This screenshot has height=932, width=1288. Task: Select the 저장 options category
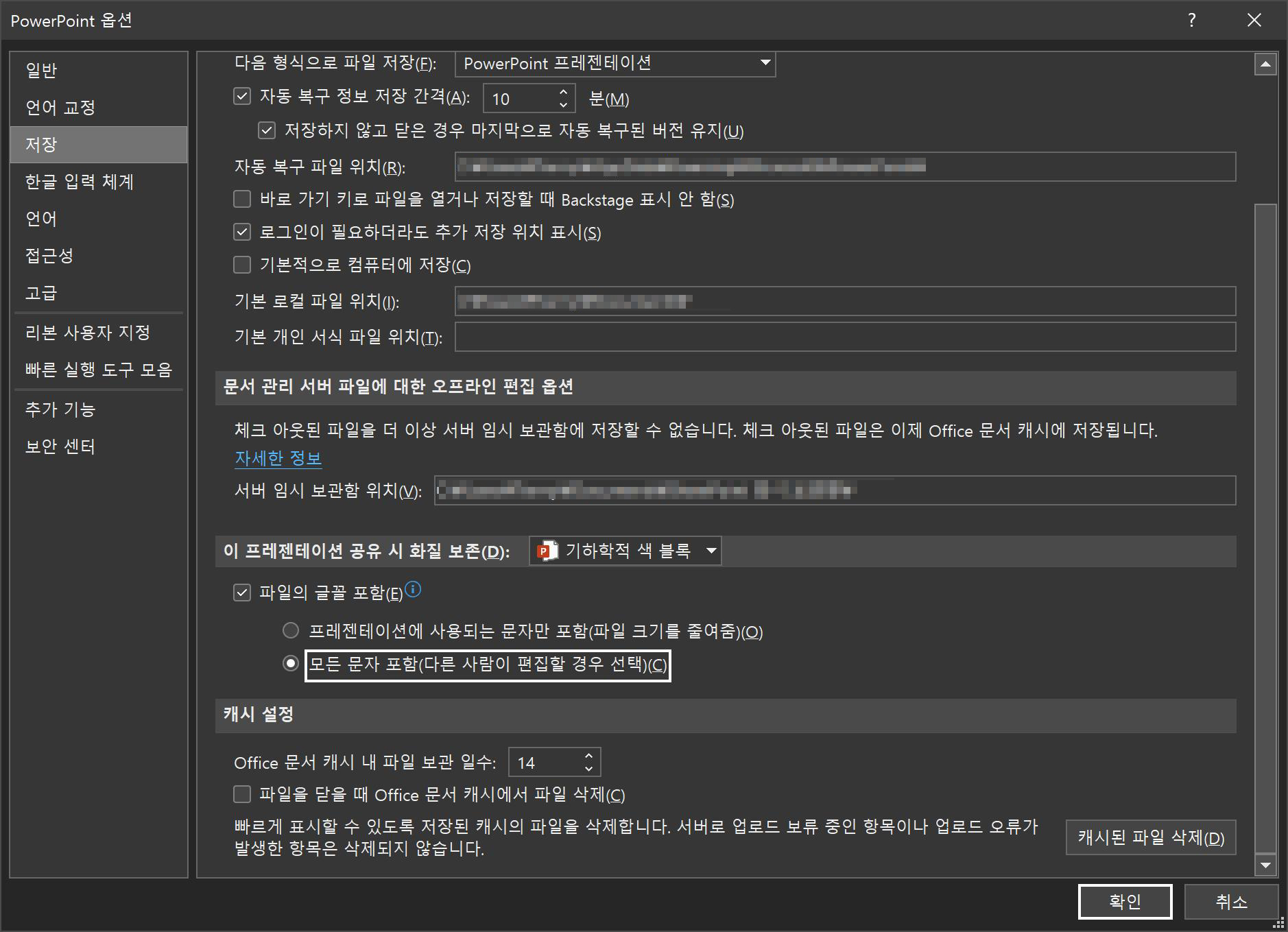coord(99,144)
